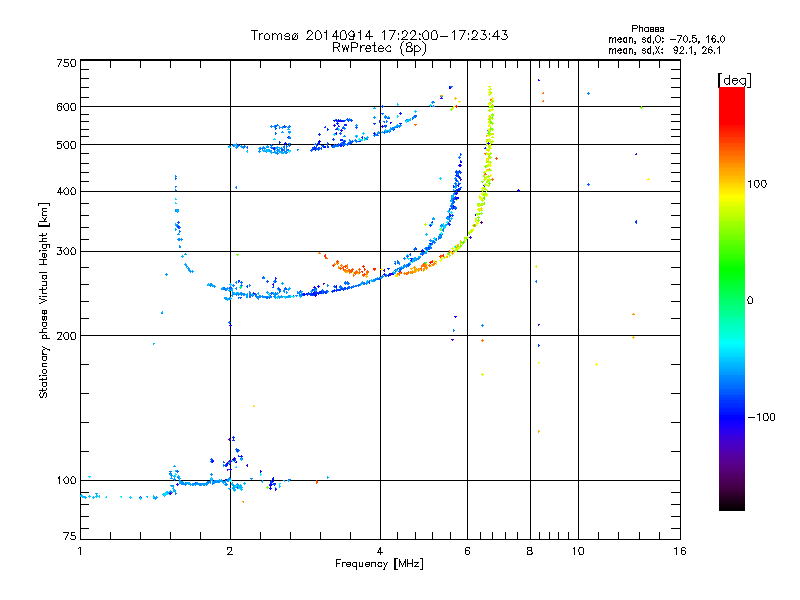Click the Stationary phase Virtual Height axis label
Viewport: 800px width, 600px height.
[x=44, y=300]
